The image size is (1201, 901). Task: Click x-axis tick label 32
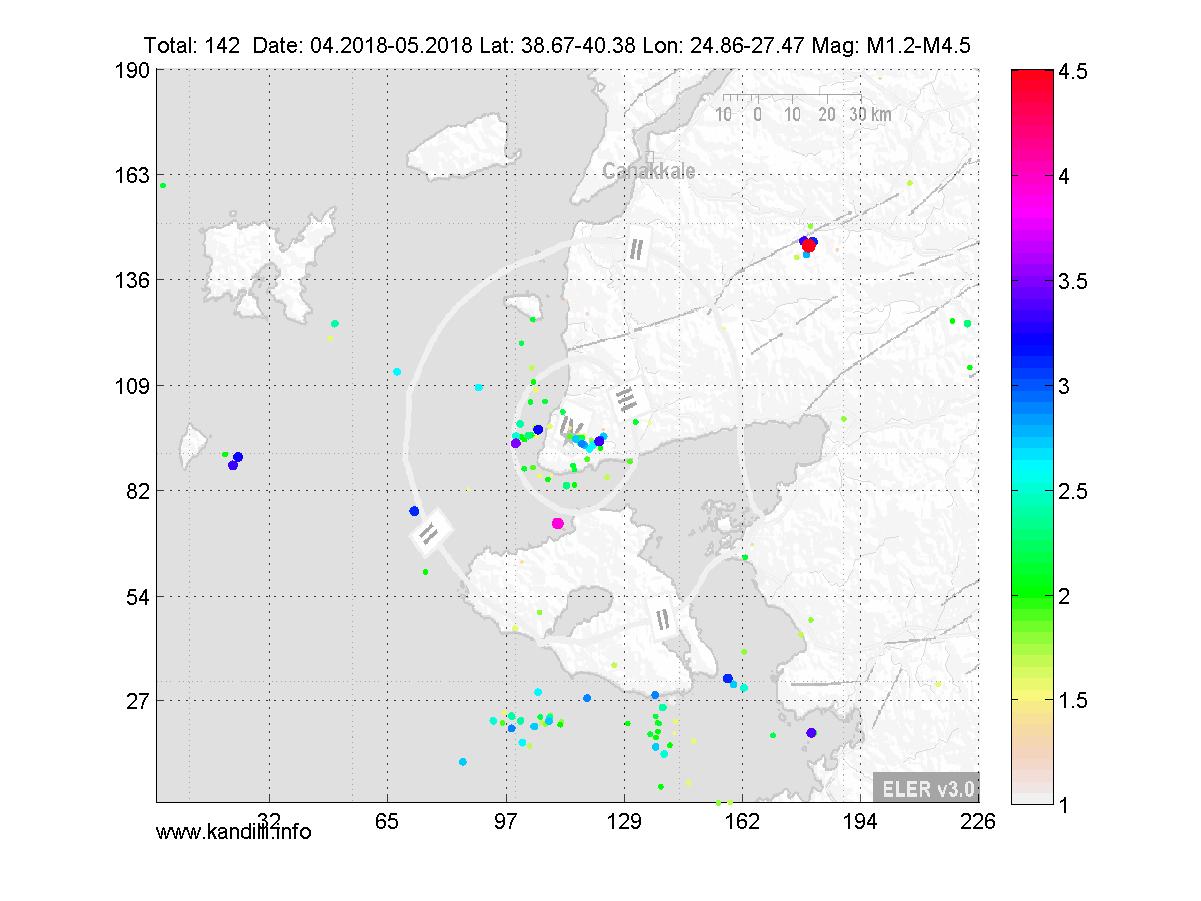[x=268, y=820]
